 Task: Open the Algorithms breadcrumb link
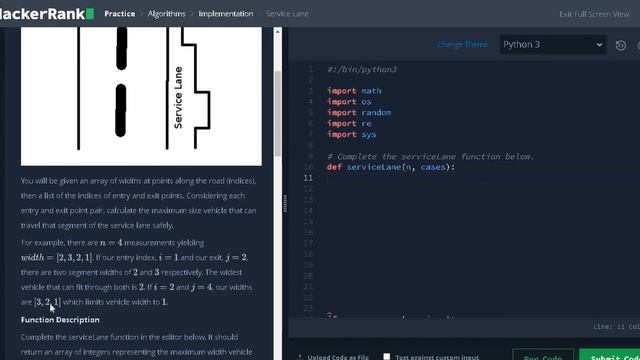[167, 13]
